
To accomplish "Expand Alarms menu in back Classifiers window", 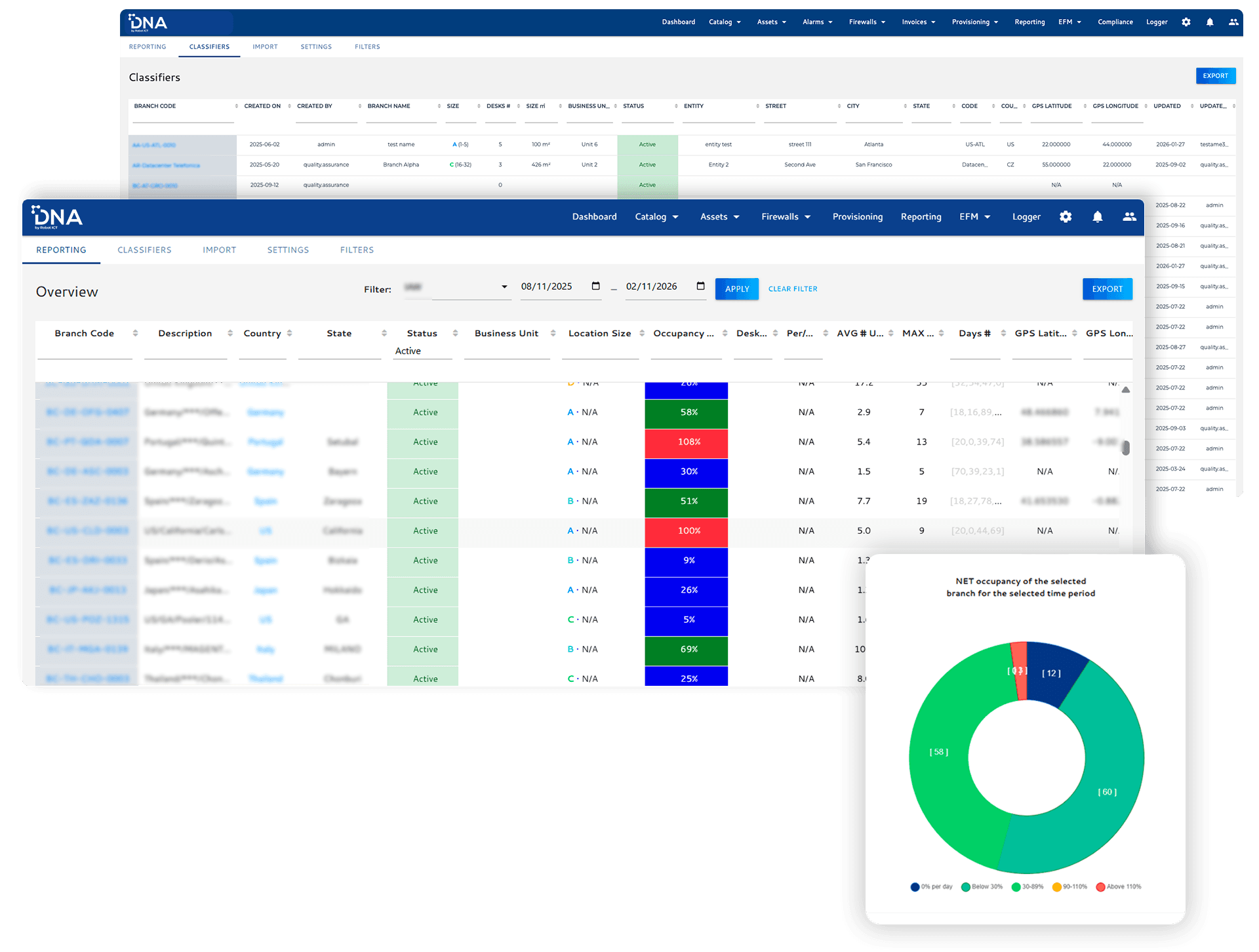I will point(817,22).
